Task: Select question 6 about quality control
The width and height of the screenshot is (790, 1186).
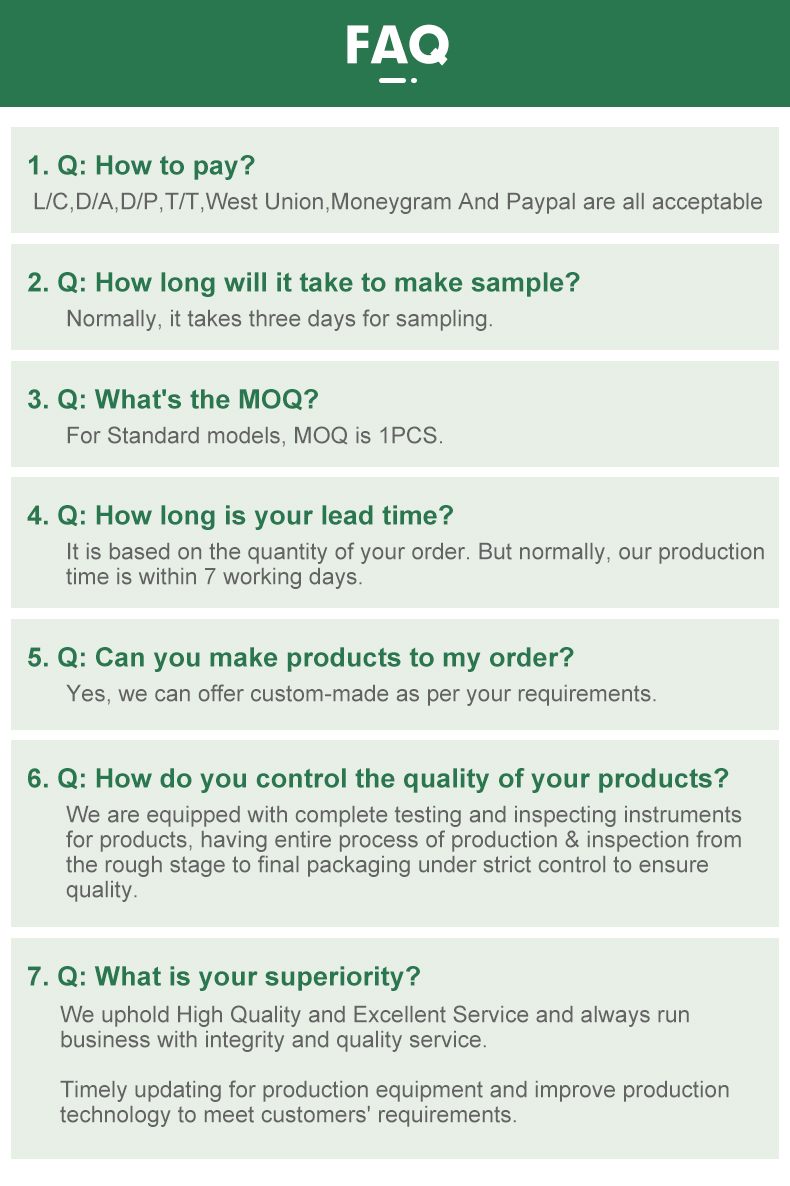Action: [x=378, y=778]
